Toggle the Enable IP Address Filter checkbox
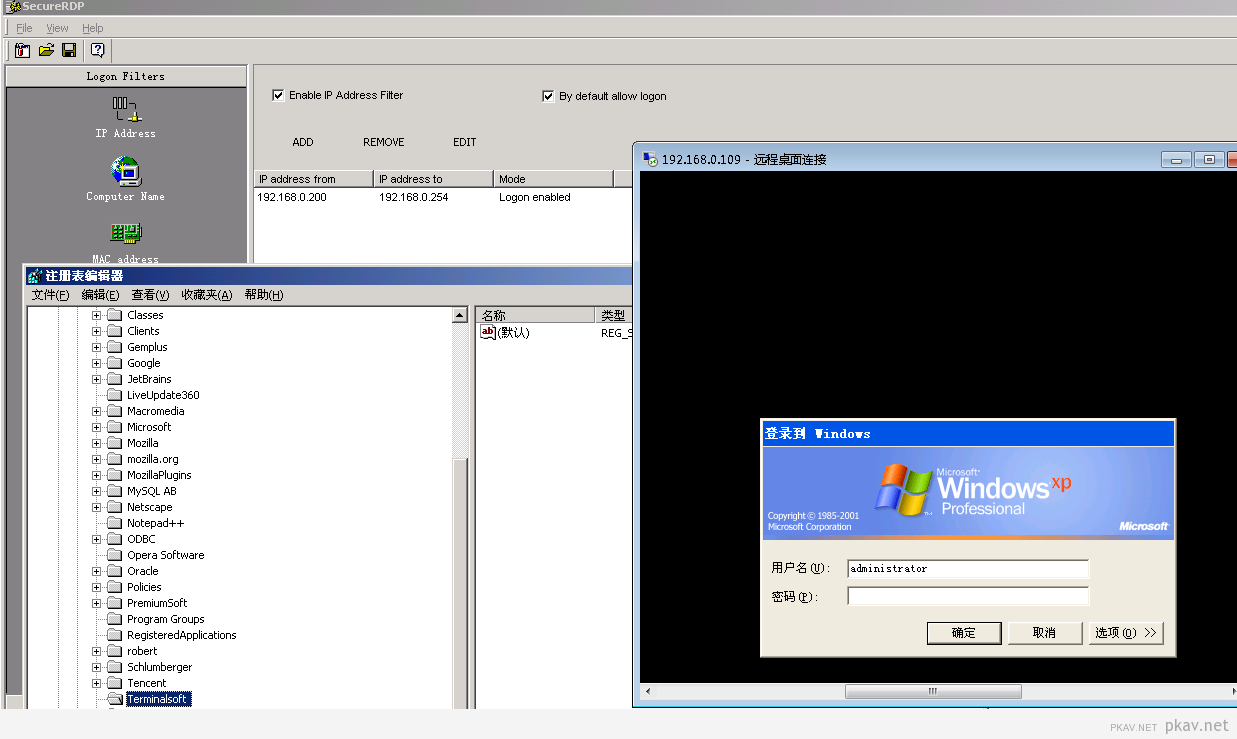This screenshot has width=1237, height=739. pyautogui.click(x=278, y=95)
